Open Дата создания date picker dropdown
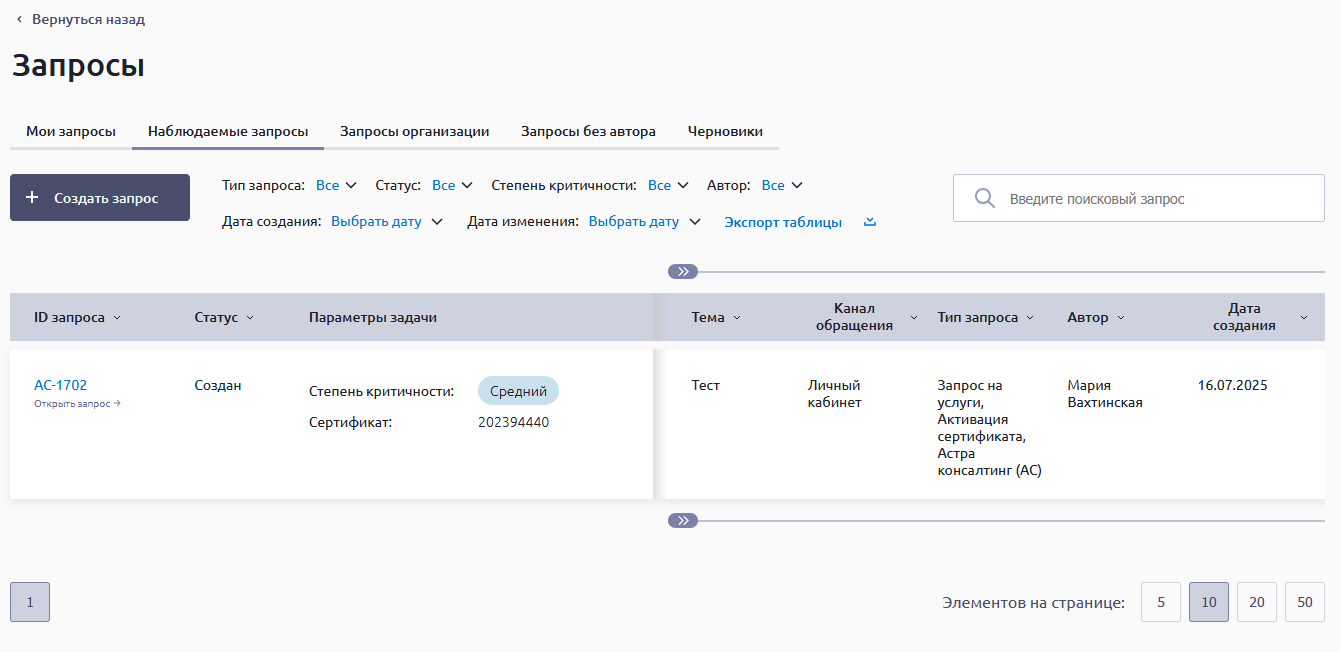1341x652 pixels. pyautogui.click(x=386, y=222)
